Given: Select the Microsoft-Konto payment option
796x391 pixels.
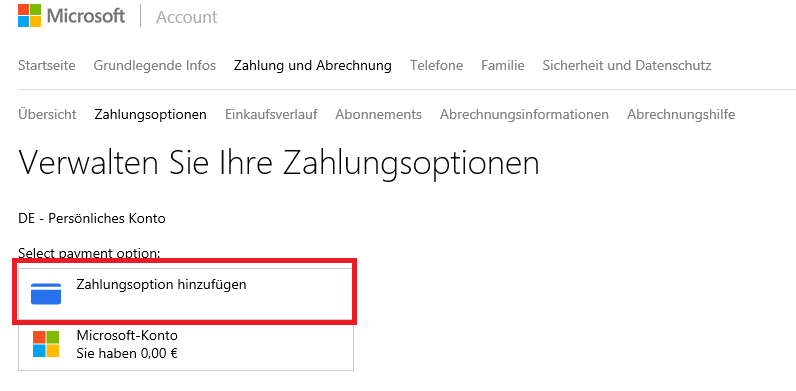Looking at the screenshot, I should [x=186, y=346].
